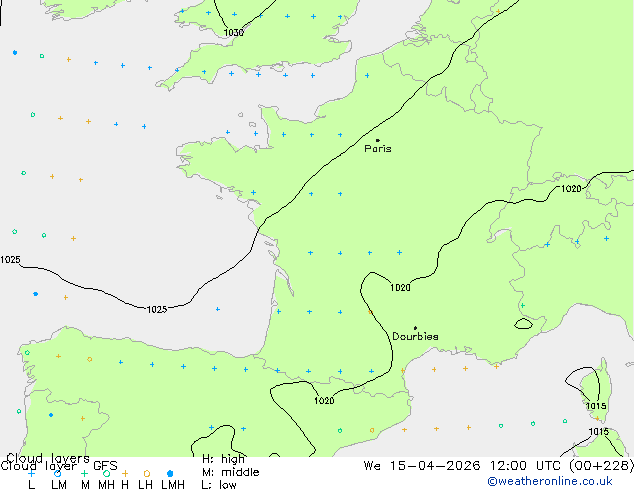
Task: Click the 1020 isobar label north of Dourbies
Action: [400, 287]
